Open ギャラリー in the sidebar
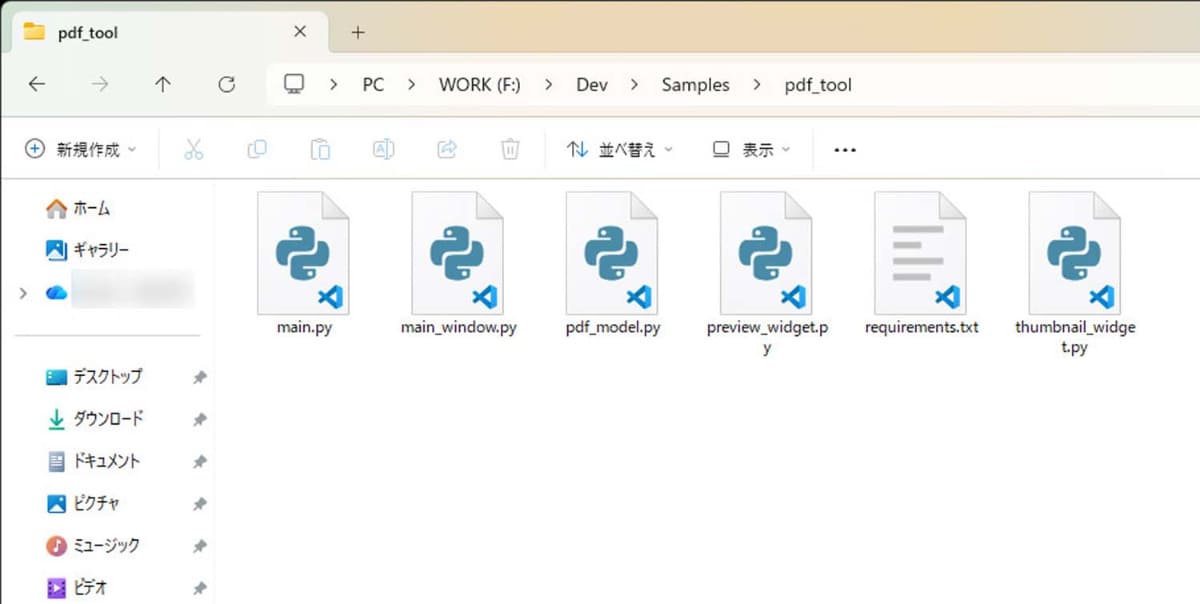 pos(88,249)
